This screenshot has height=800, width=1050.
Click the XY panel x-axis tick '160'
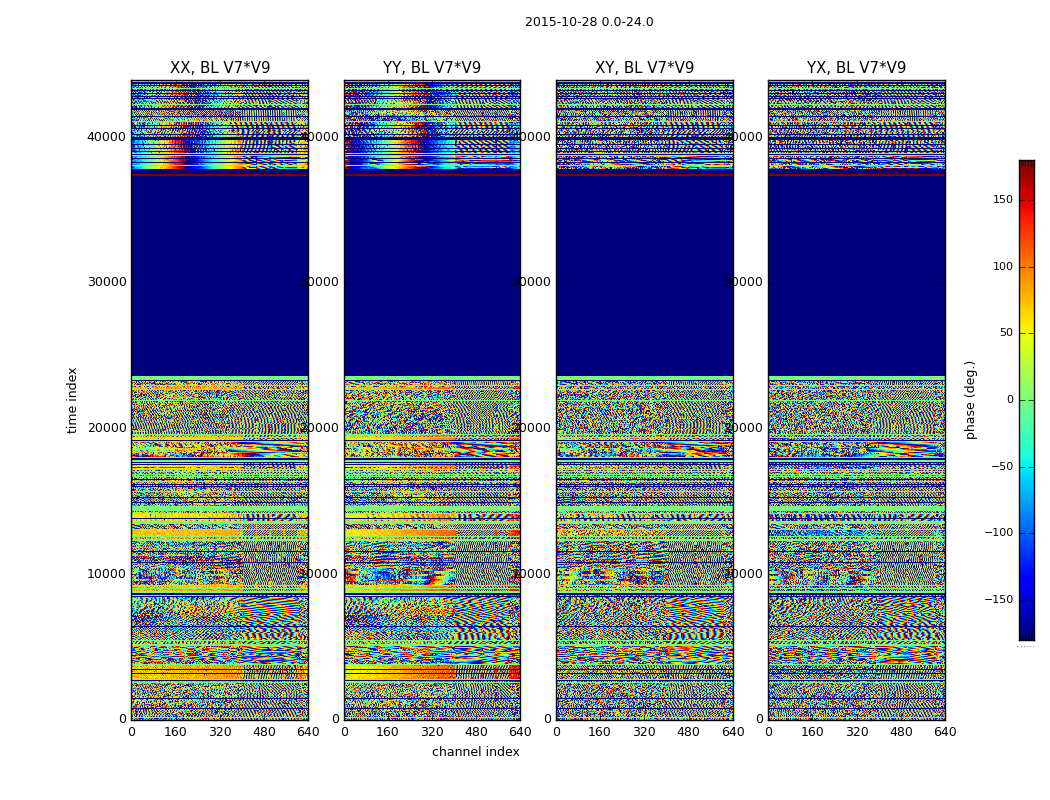(x=600, y=732)
